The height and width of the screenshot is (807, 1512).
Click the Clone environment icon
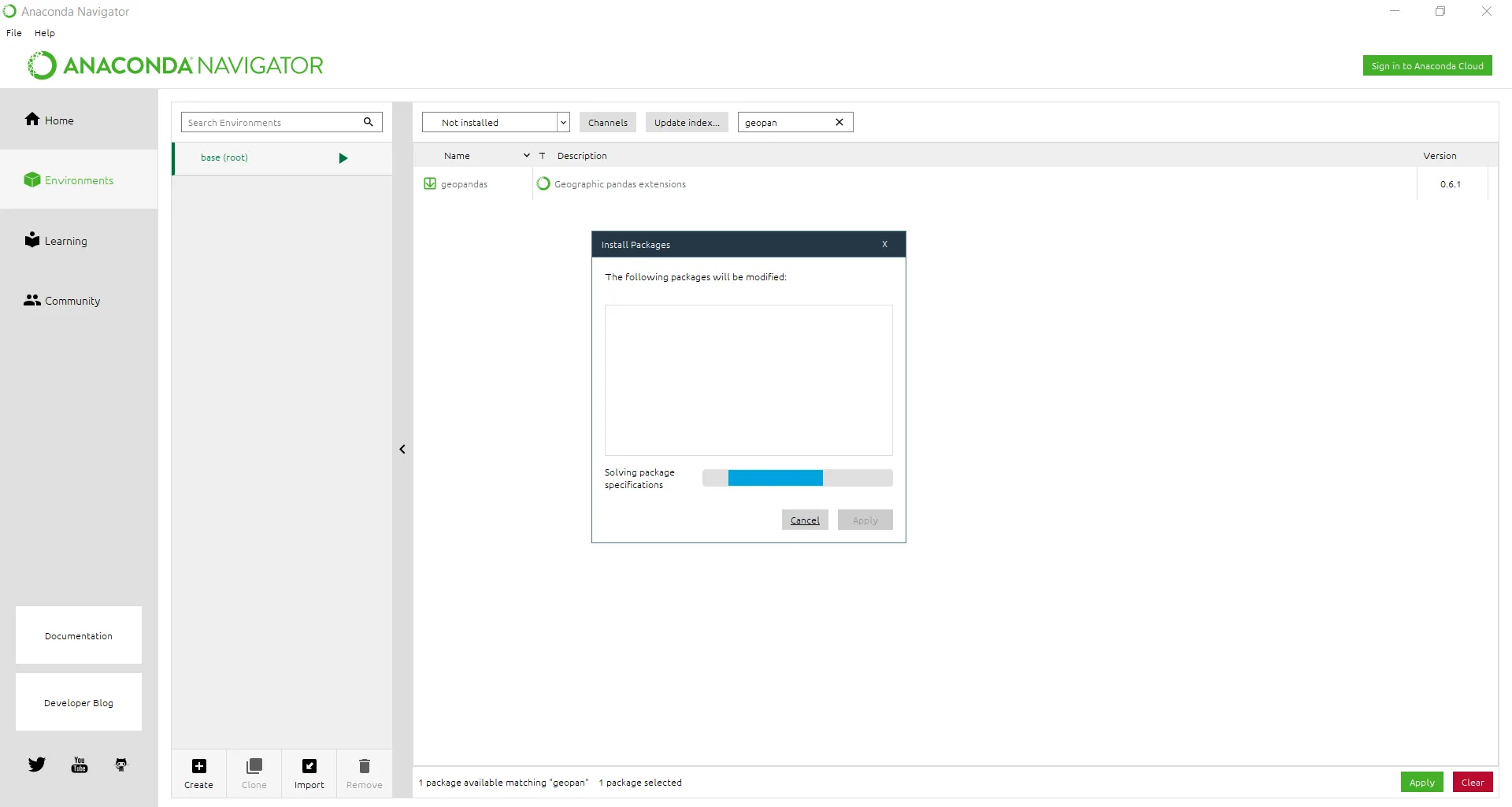(254, 766)
